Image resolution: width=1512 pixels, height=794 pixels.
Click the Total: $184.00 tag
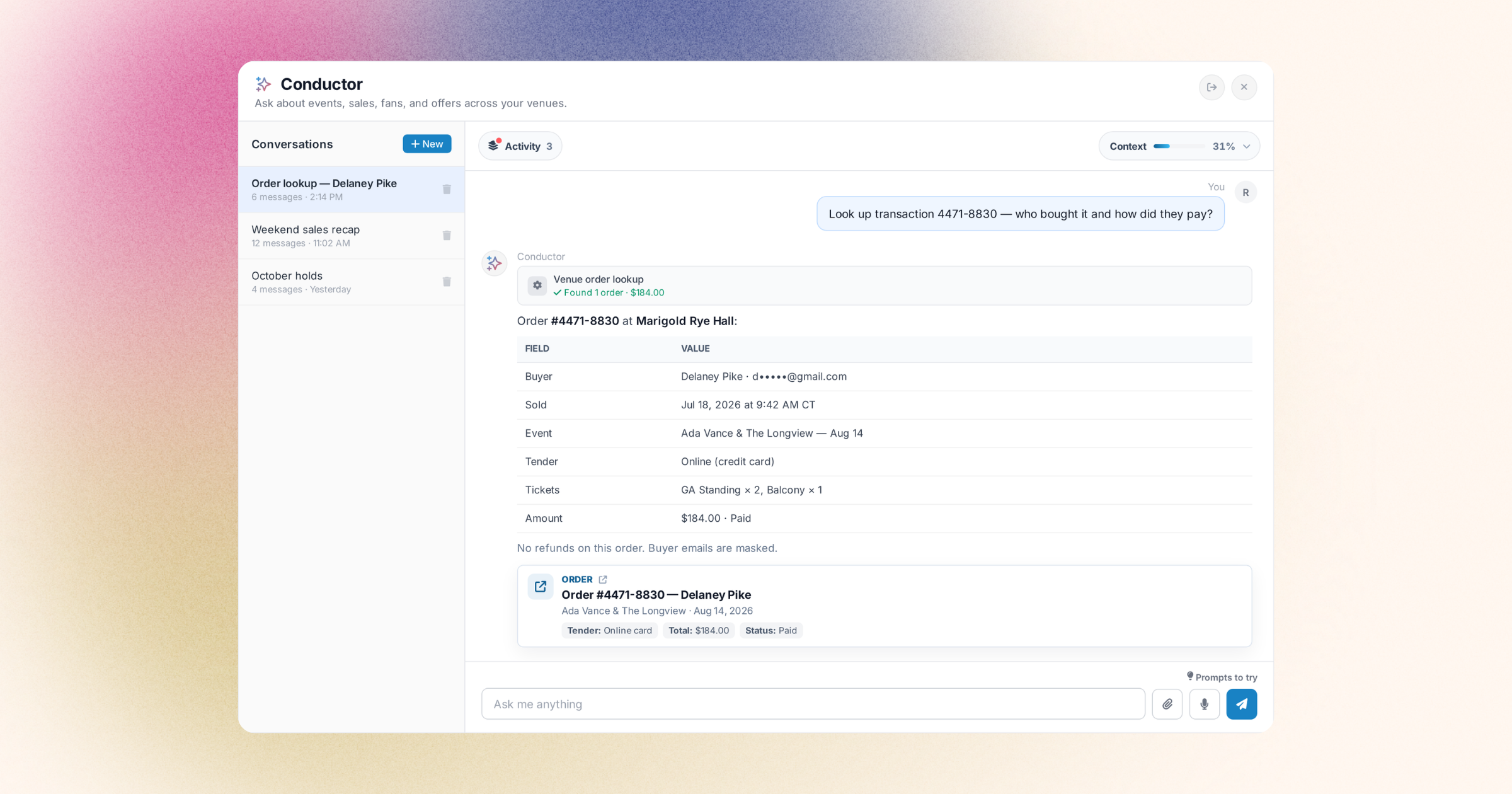(x=699, y=630)
